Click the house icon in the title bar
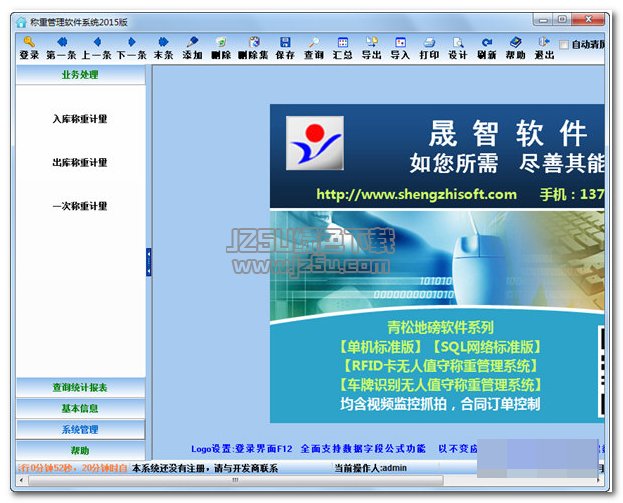 tap(21, 22)
